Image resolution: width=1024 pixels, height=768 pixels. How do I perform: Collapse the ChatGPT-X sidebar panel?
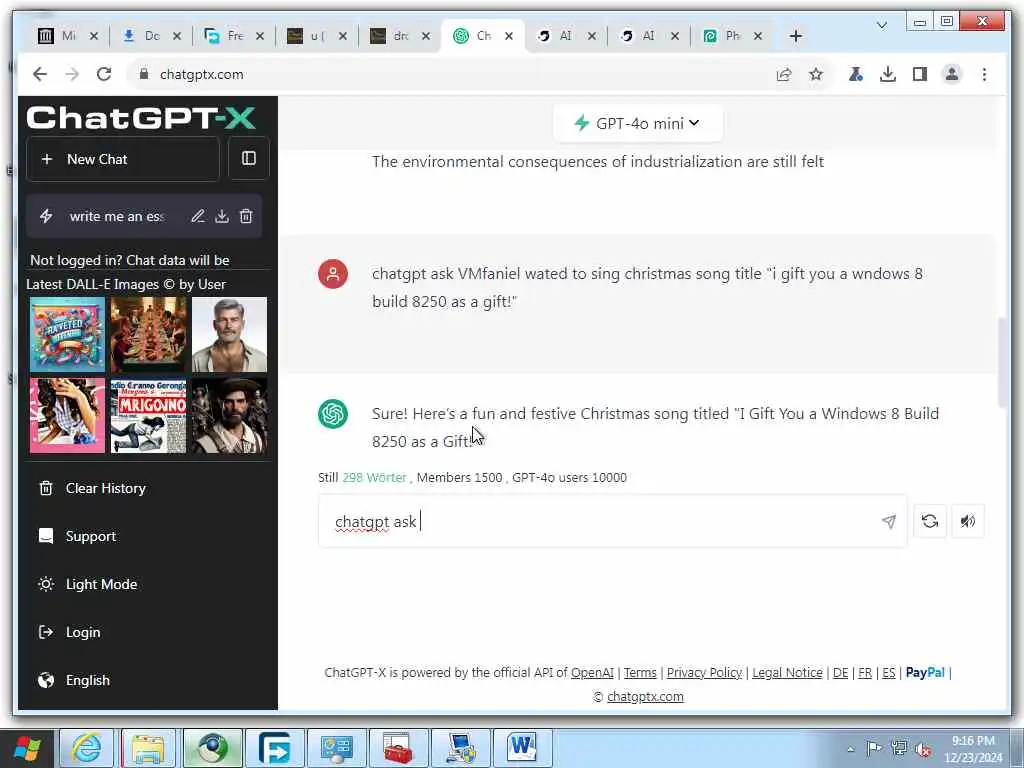(249, 159)
